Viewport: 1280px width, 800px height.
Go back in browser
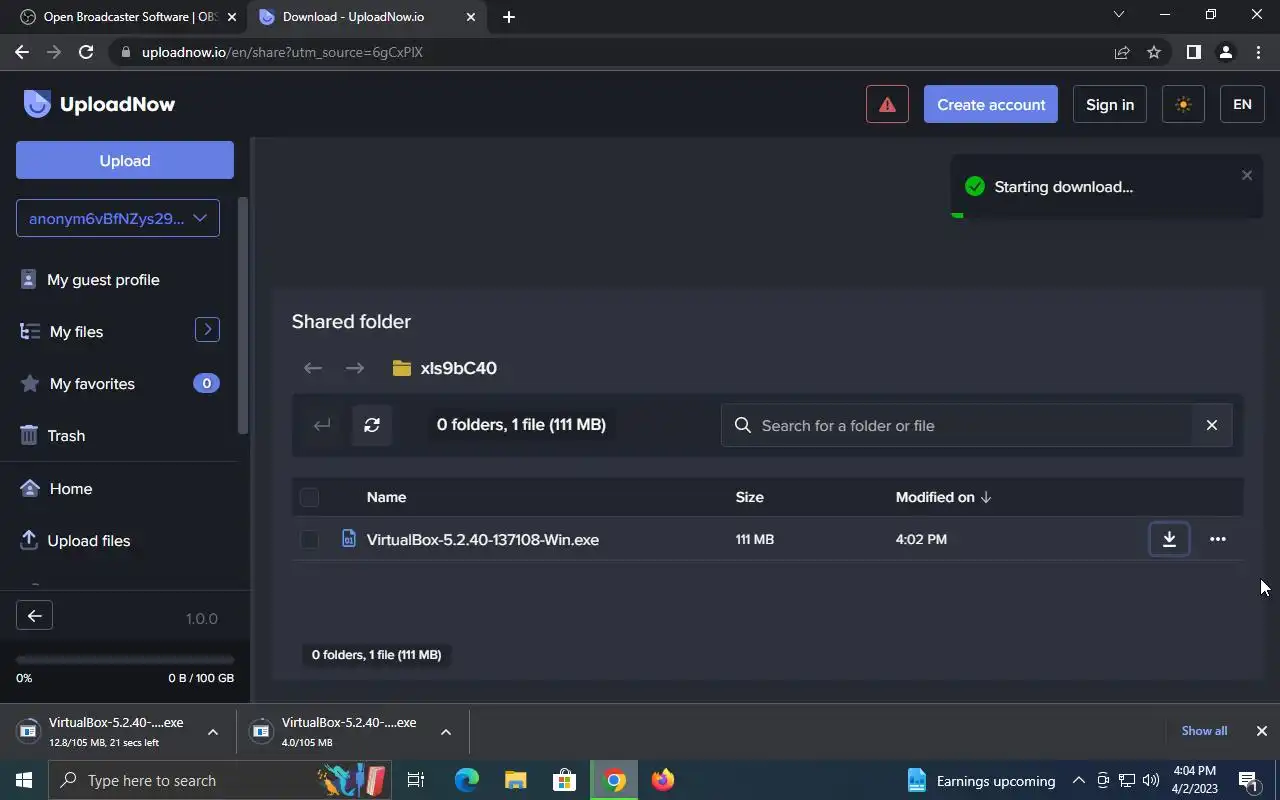point(22,52)
